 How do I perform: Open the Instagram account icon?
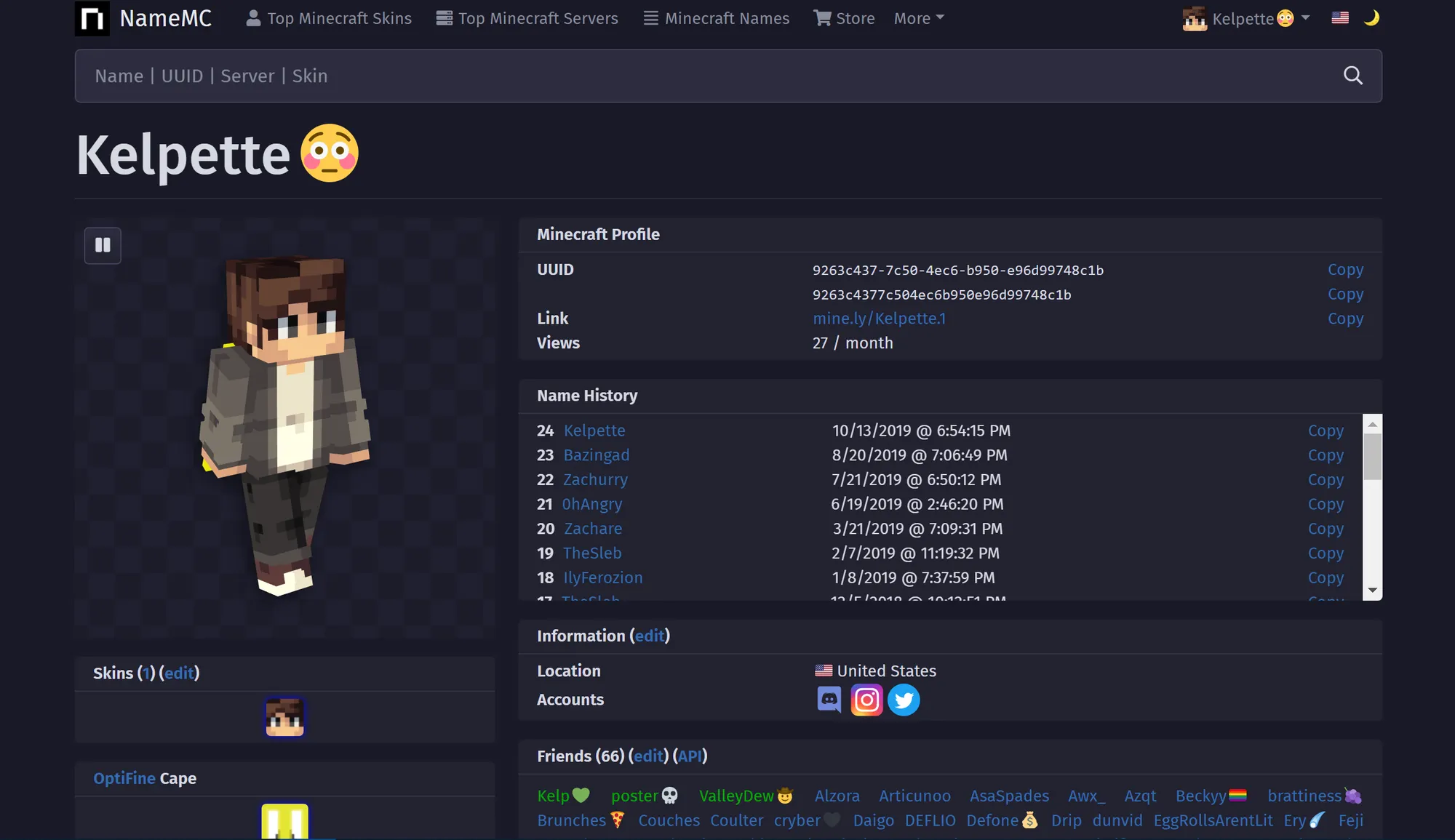(866, 700)
